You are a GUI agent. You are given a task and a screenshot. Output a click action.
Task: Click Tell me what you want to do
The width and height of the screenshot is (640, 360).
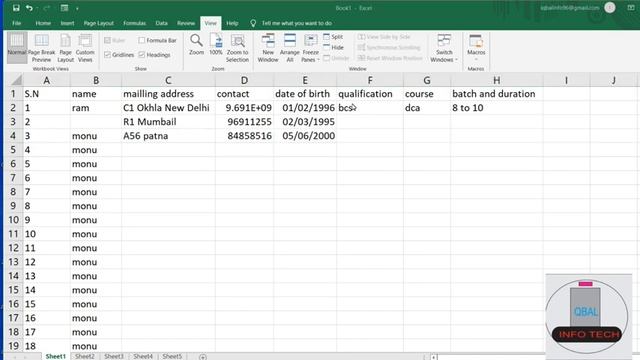point(297,23)
